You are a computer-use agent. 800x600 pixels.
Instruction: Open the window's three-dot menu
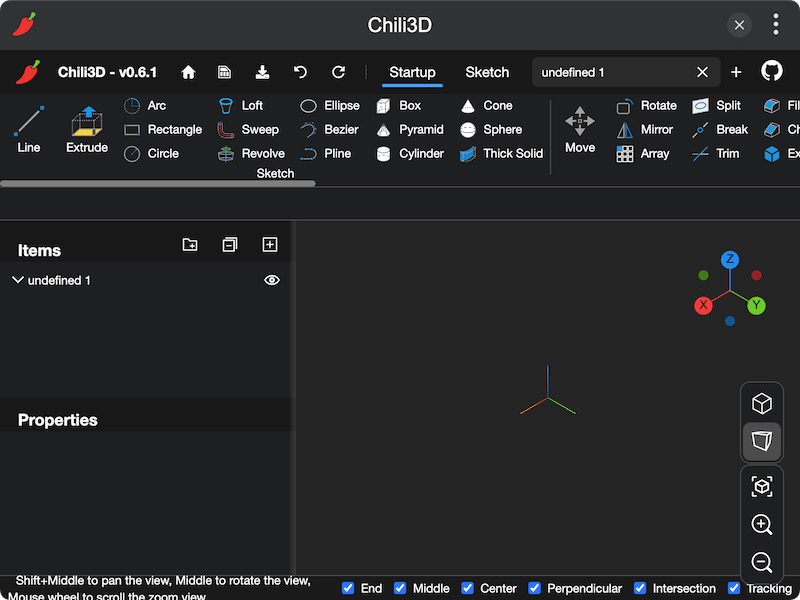(x=776, y=24)
